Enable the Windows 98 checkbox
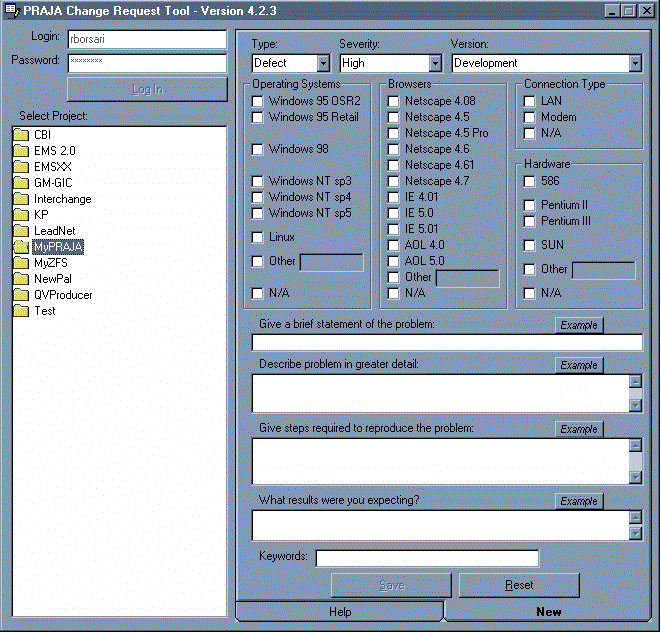 click(258, 149)
